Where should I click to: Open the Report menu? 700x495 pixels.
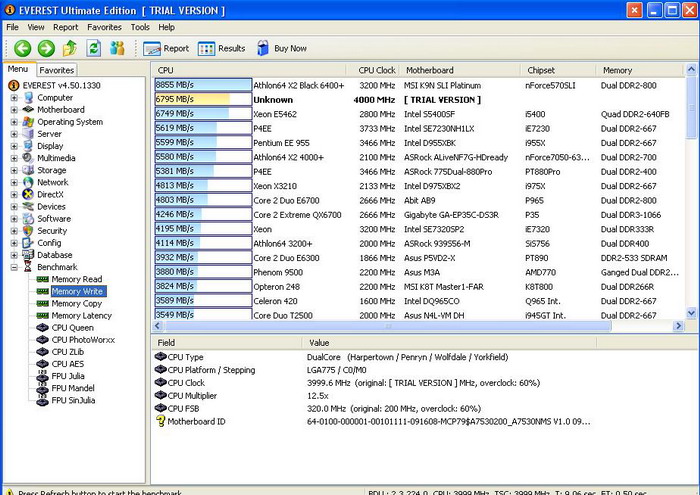point(65,27)
